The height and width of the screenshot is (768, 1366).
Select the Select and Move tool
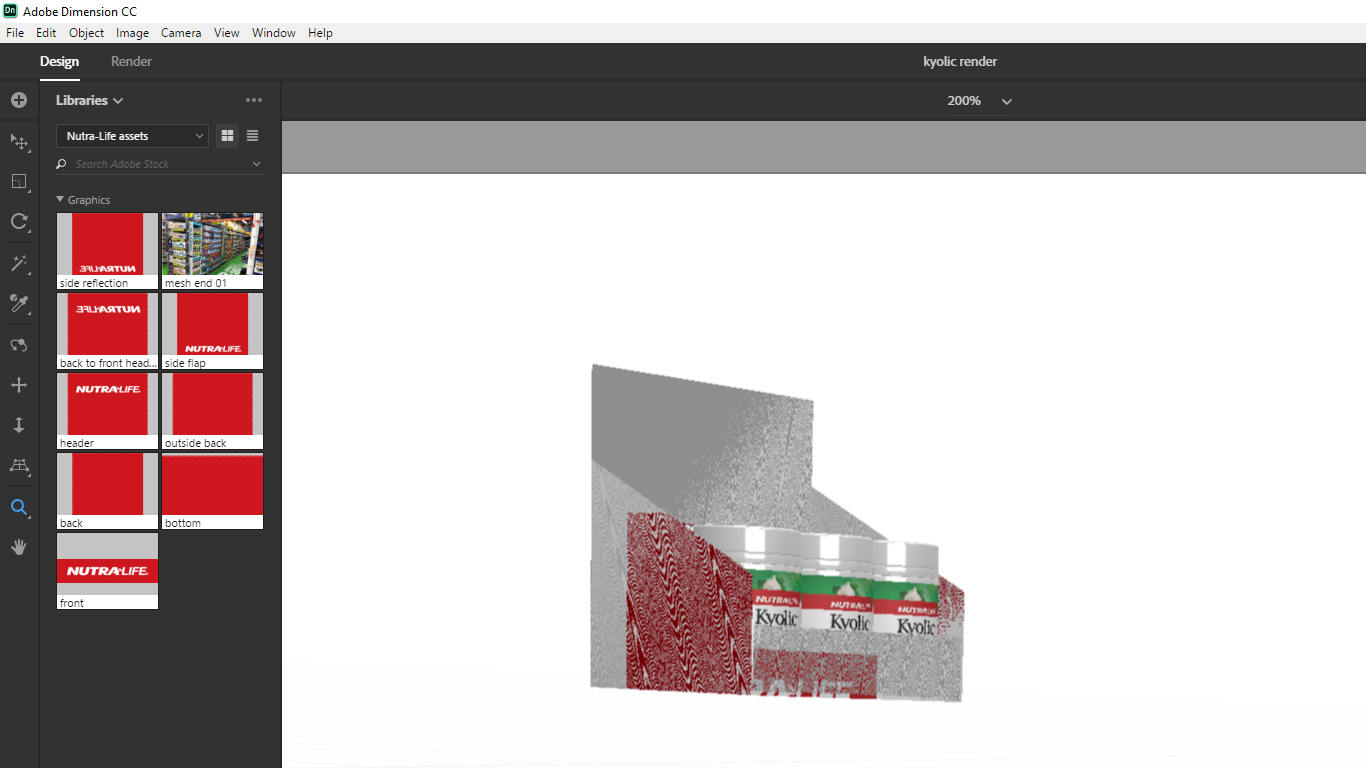[x=19, y=141]
